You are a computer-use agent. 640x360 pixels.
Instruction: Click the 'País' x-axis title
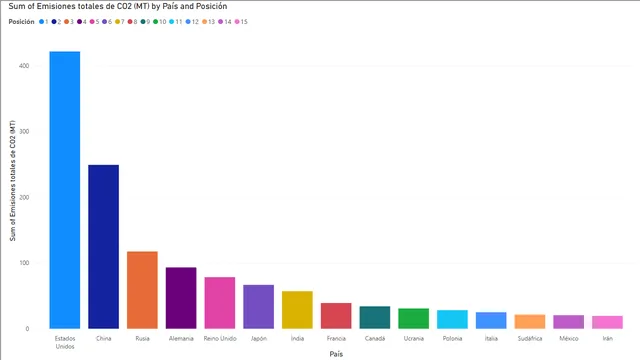tap(336, 354)
